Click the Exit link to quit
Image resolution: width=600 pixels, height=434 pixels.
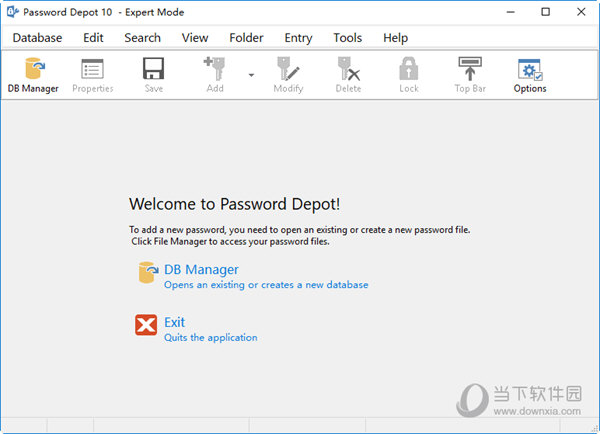click(174, 322)
